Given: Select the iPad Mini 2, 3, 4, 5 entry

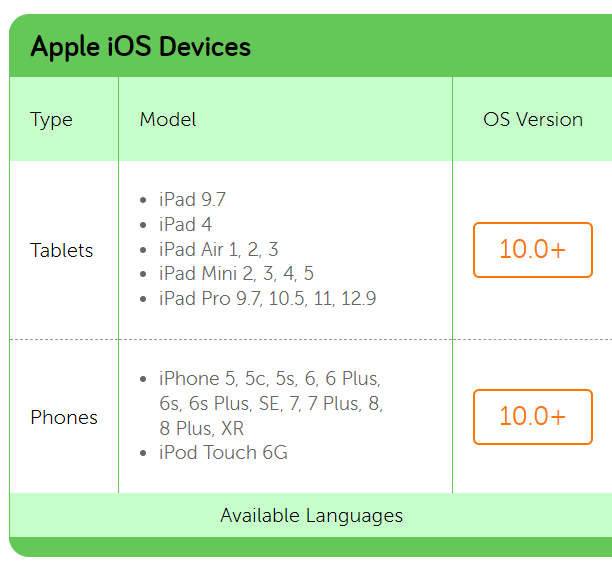Looking at the screenshot, I should coord(236,274).
